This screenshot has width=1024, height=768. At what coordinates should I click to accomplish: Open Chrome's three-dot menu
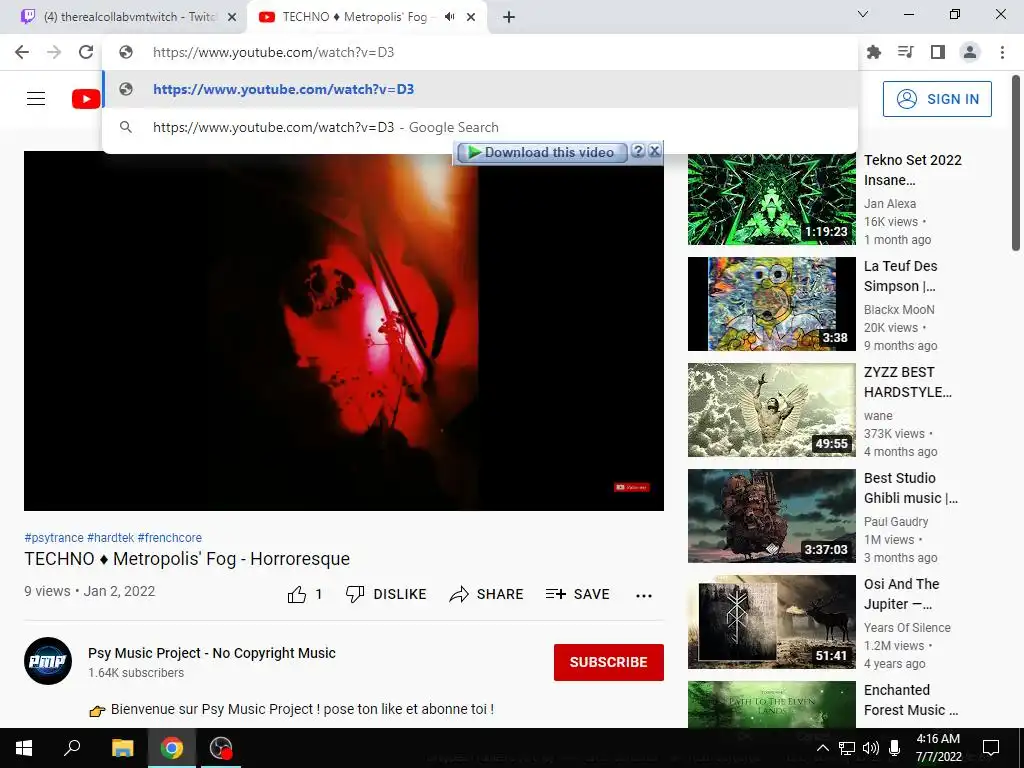[1002, 52]
